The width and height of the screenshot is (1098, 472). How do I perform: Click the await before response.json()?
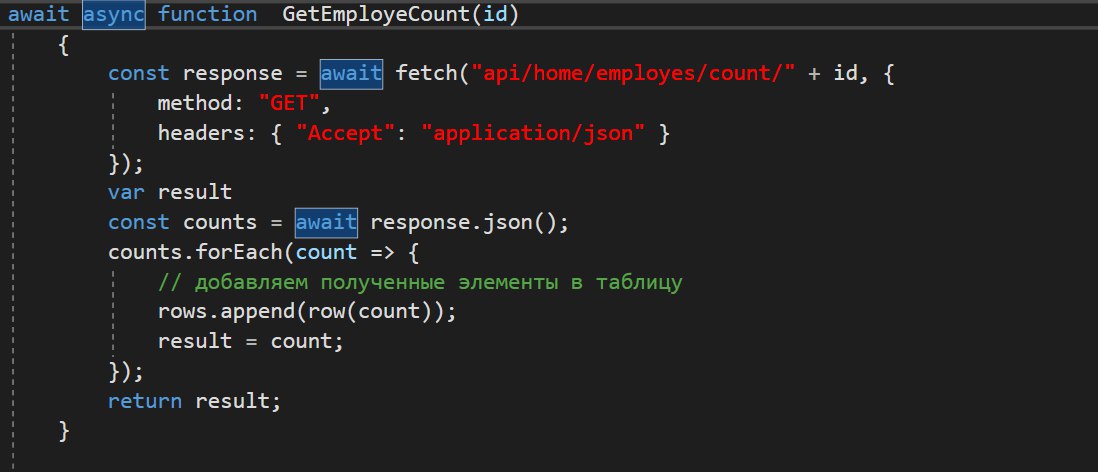click(x=326, y=222)
